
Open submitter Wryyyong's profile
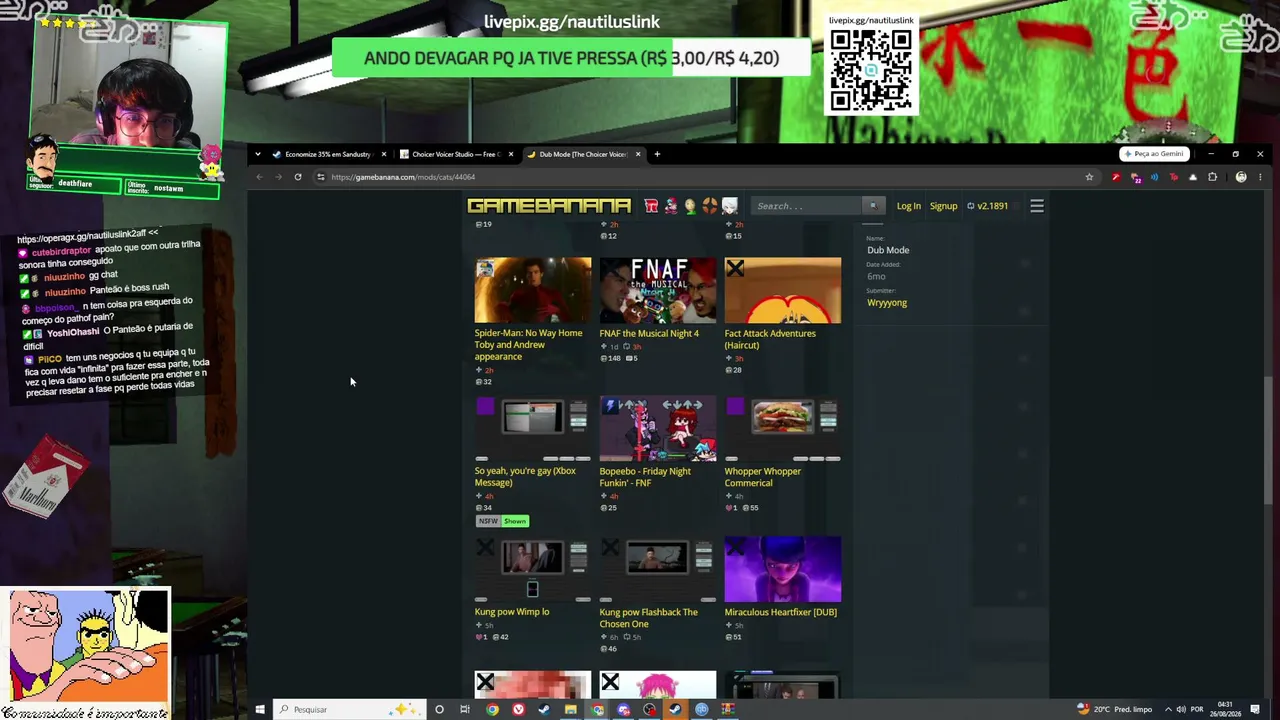tap(887, 303)
